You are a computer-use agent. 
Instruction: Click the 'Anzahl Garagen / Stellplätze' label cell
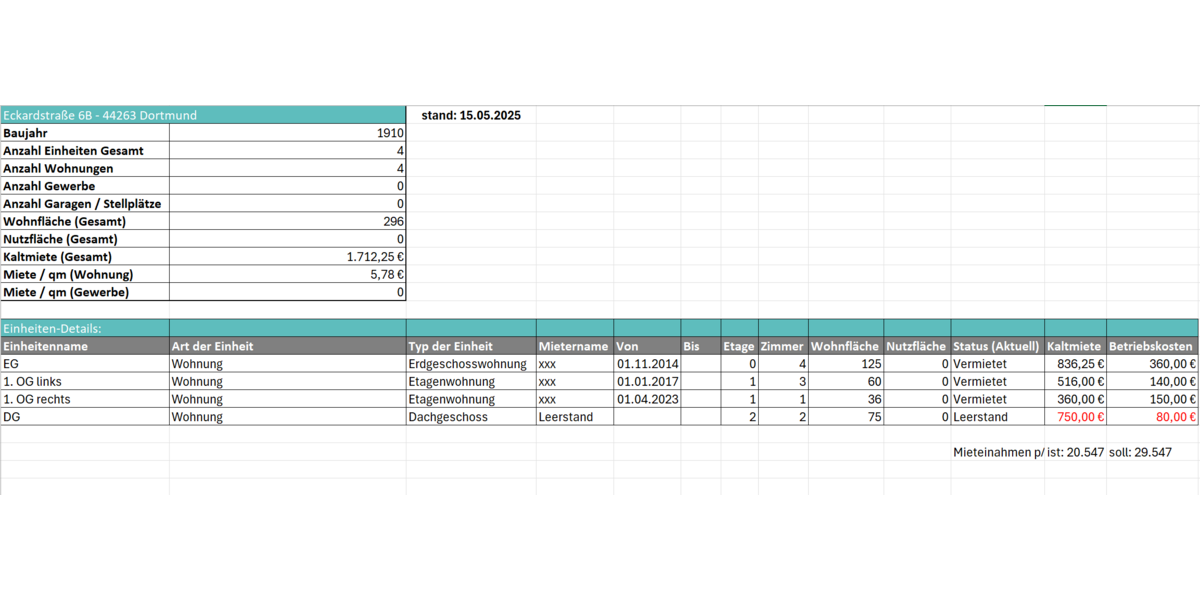pyautogui.click(x=83, y=204)
